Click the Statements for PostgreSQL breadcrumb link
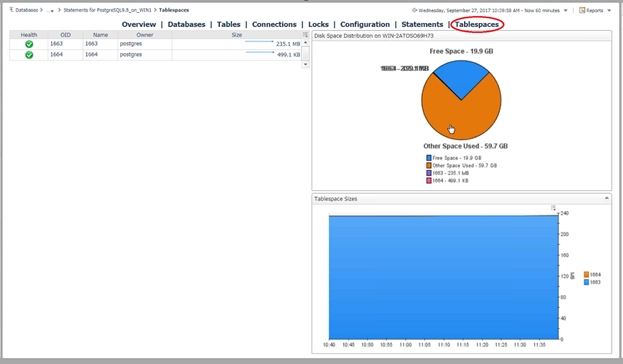Viewport: 623px width, 364px height. 107,10
